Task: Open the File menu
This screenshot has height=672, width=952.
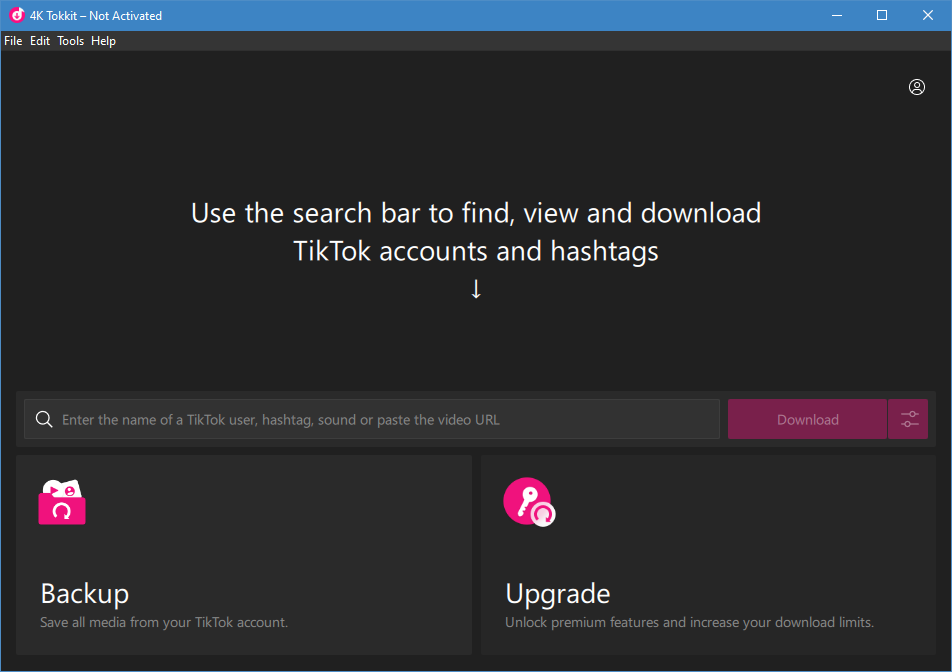Action: [x=13, y=41]
